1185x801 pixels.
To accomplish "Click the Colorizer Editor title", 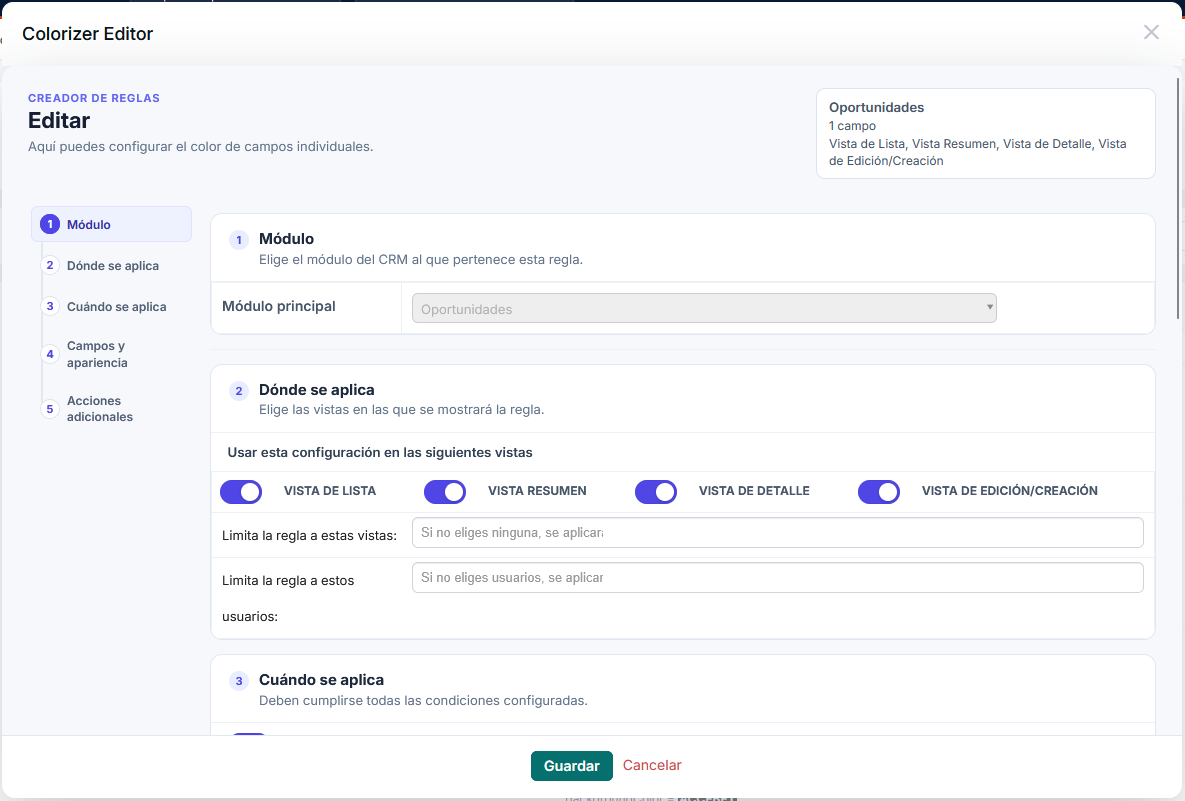I will 88,33.
